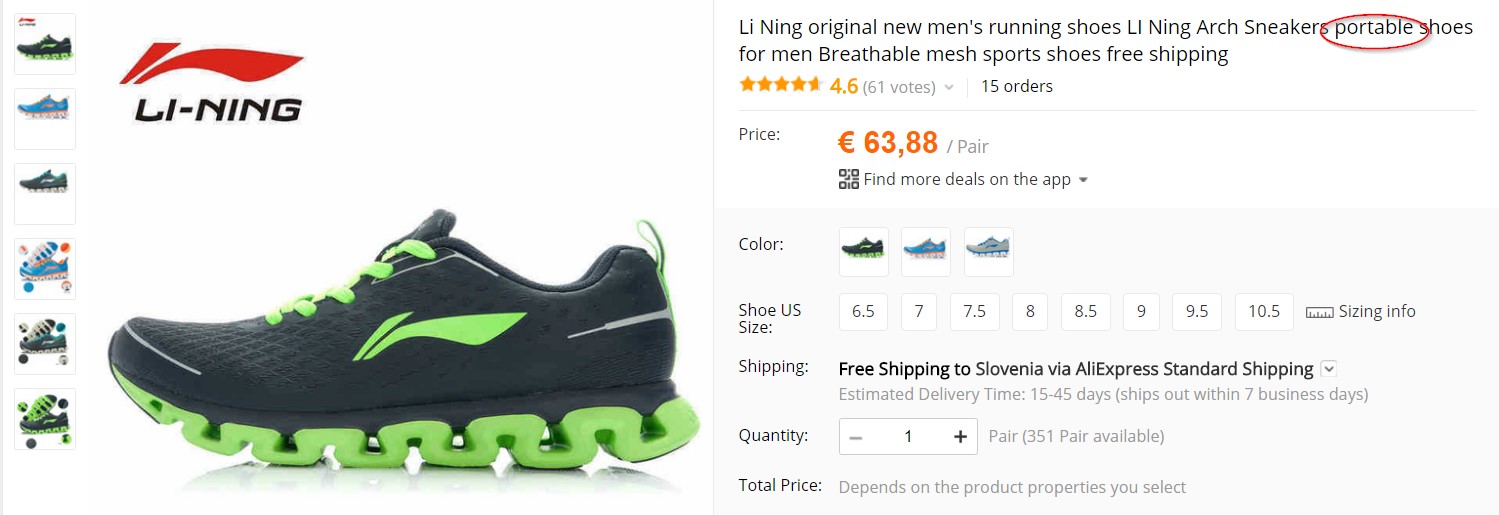Pick the grey shoe color option
The width and height of the screenshot is (1499, 515).
pos(988,251)
